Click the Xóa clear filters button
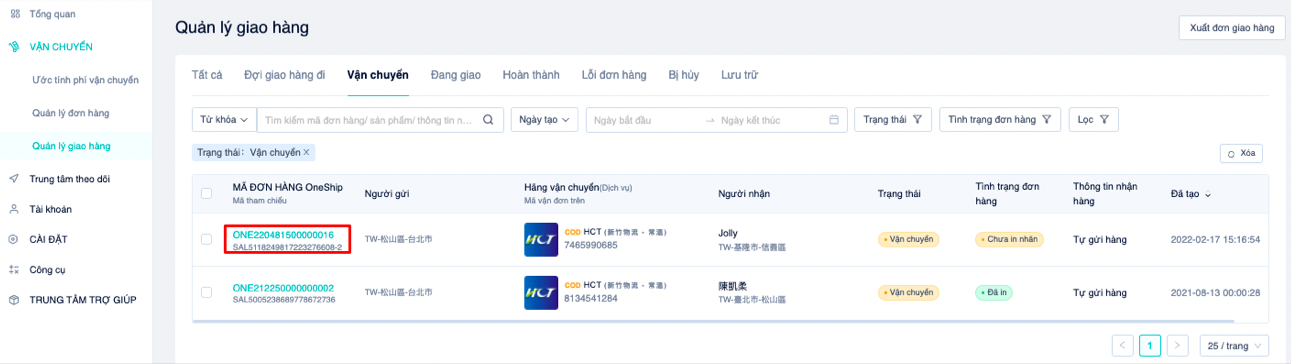1291x364 pixels. 1241,153
